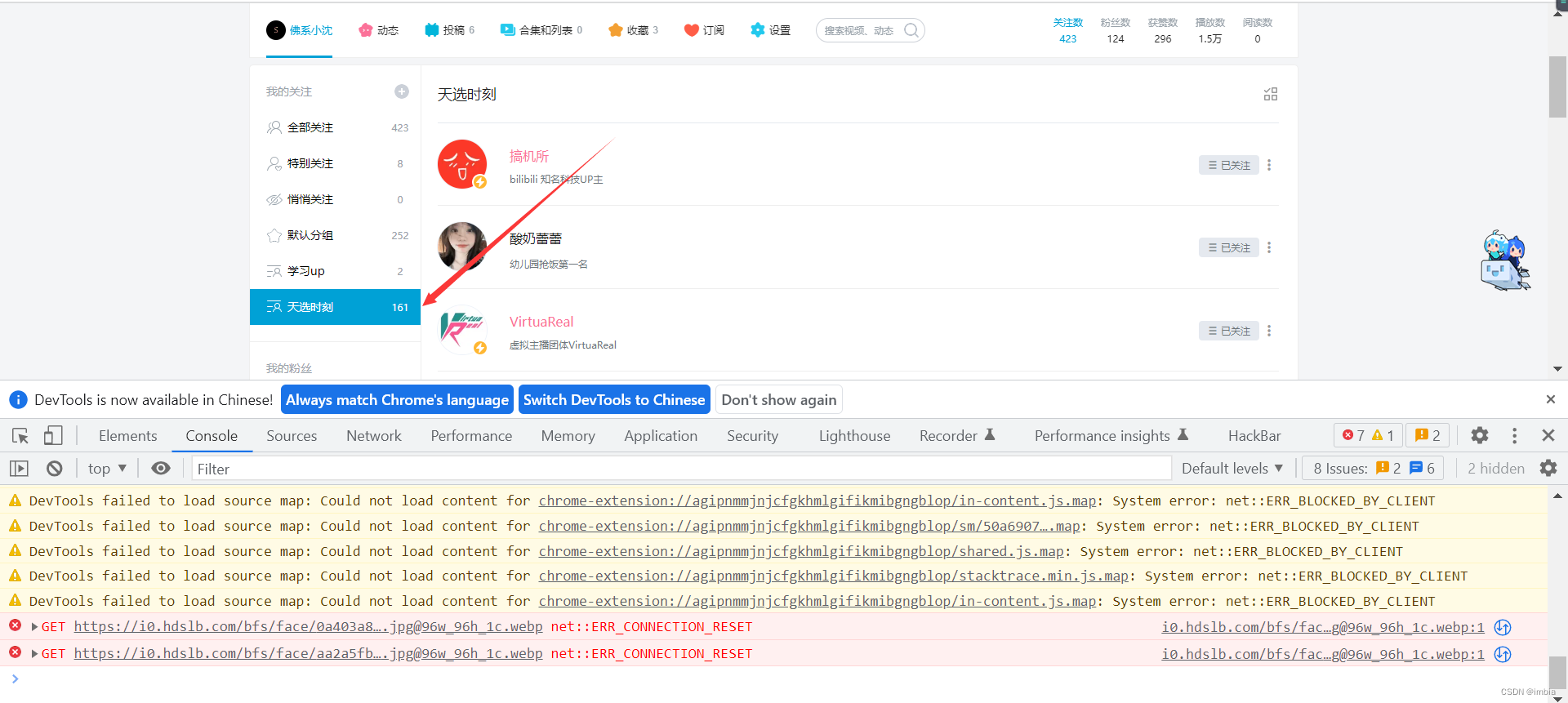Viewport: 1568px width, 703px height.
Task: Select the inspect element picker icon
Action: point(20,436)
